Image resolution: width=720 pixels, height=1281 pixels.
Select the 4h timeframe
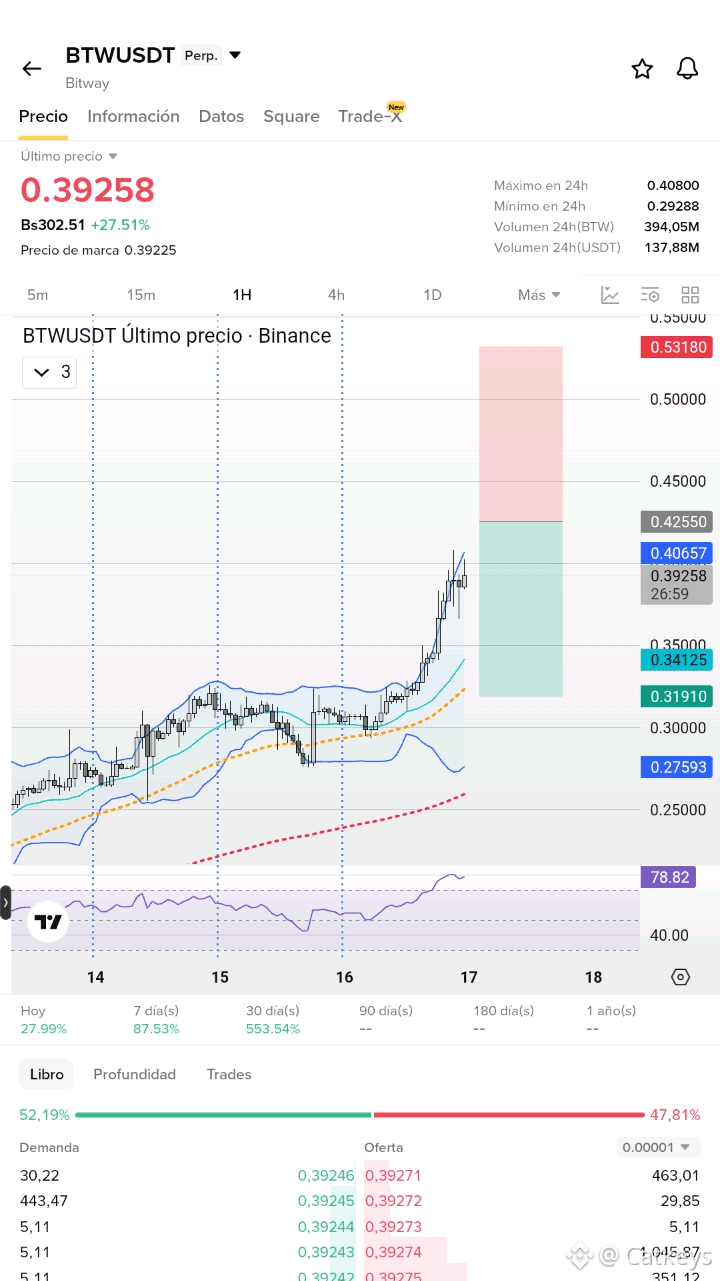click(x=336, y=295)
